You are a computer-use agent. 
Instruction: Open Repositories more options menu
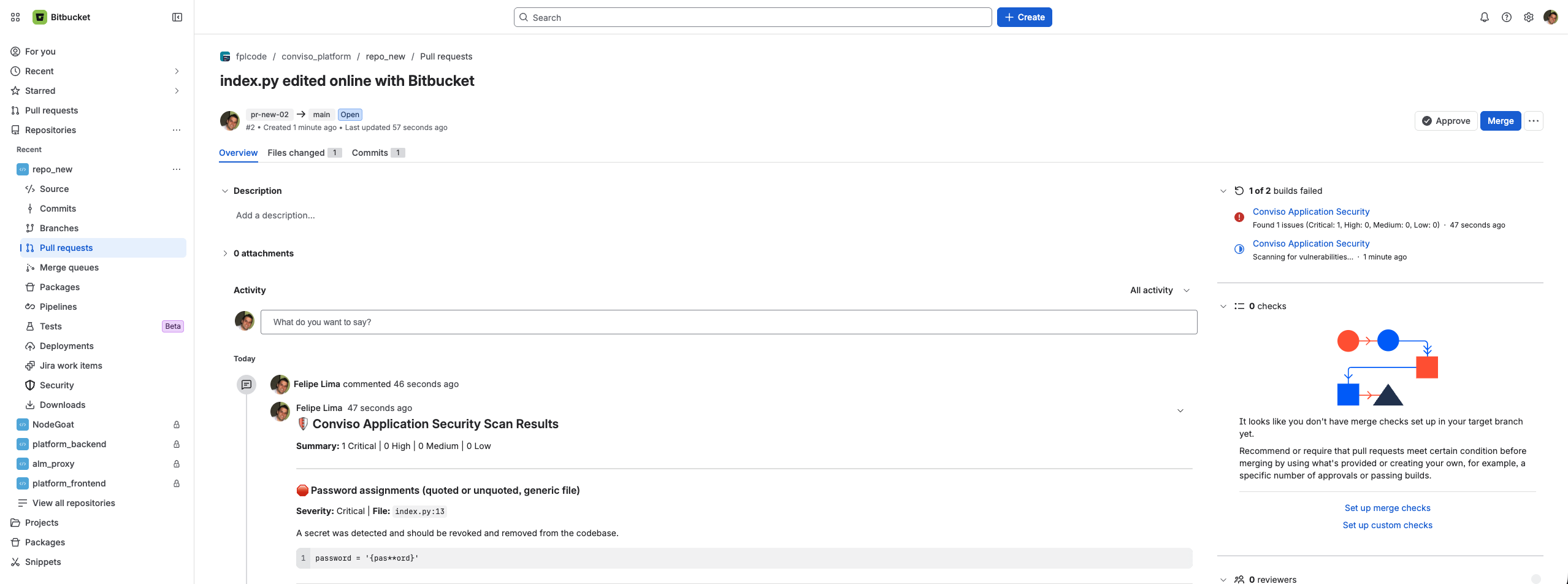click(x=177, y=130)
